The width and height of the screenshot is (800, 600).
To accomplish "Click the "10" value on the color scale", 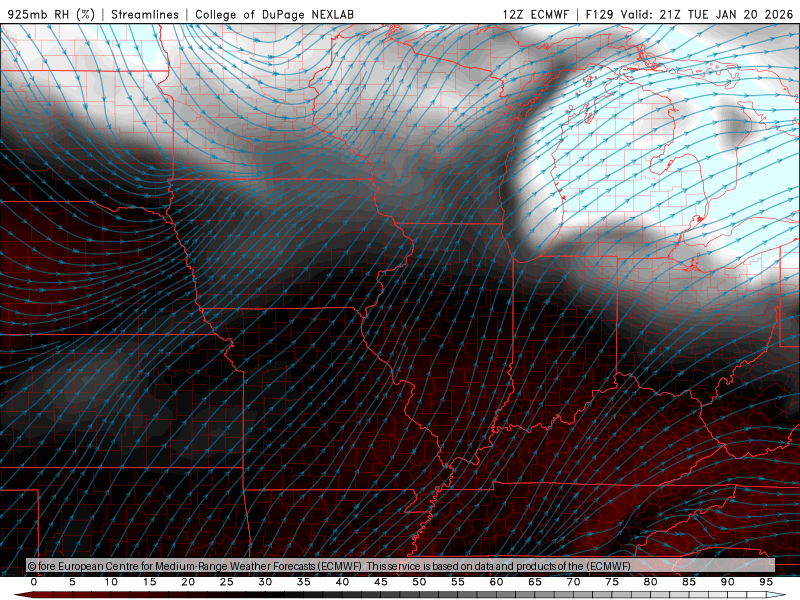I will 111,582.
